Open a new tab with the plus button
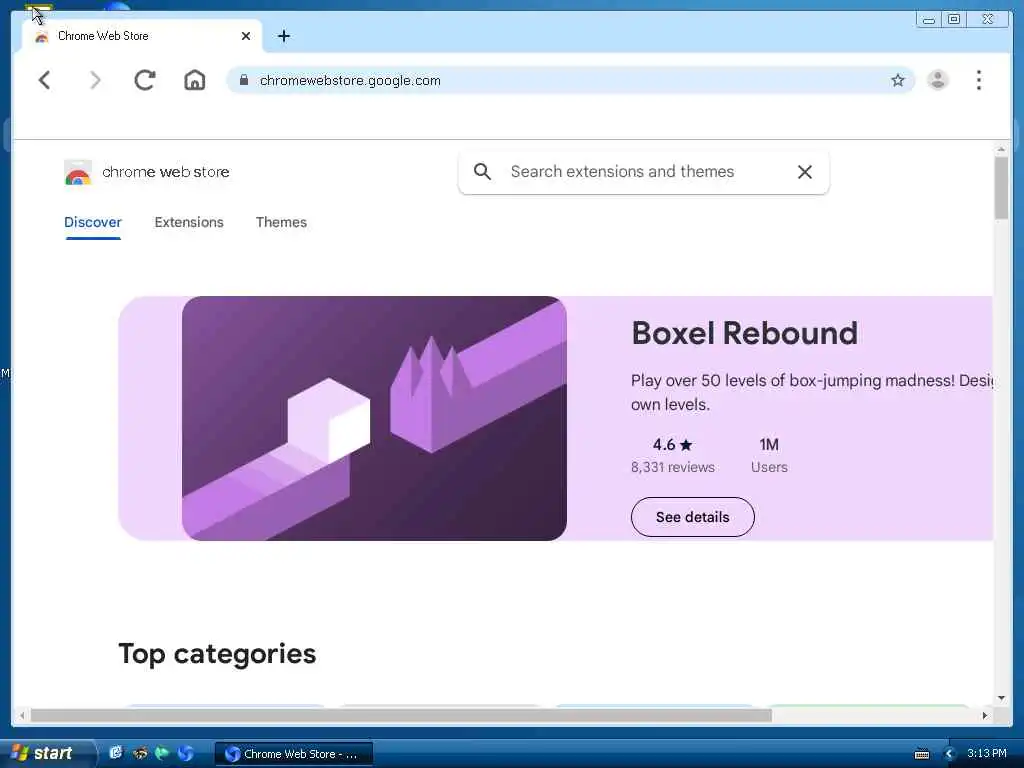Screen dimensions: 1024x768 coord(283,36)
